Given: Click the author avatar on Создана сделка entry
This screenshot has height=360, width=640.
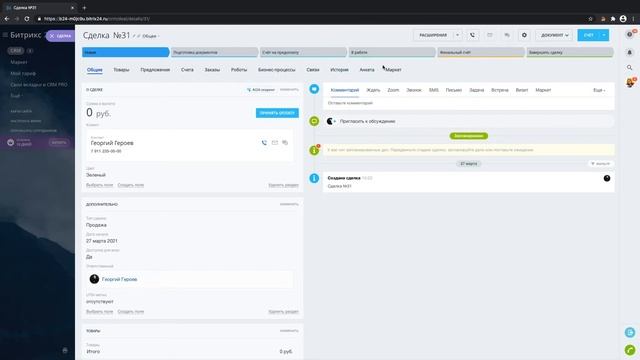Looking at the screenshot, I should pos(607,178).
